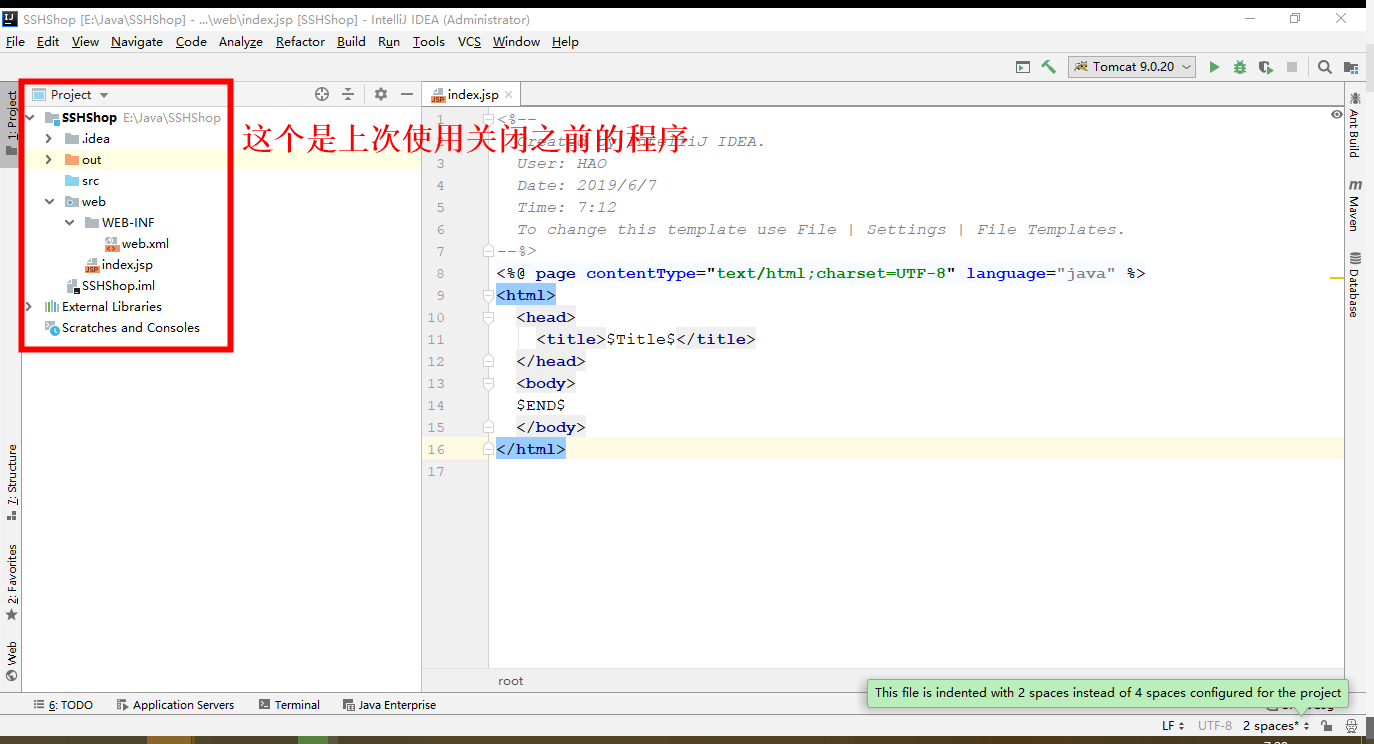
Task: Click the UTF-8 encoding indicator
Action: 1215,726
